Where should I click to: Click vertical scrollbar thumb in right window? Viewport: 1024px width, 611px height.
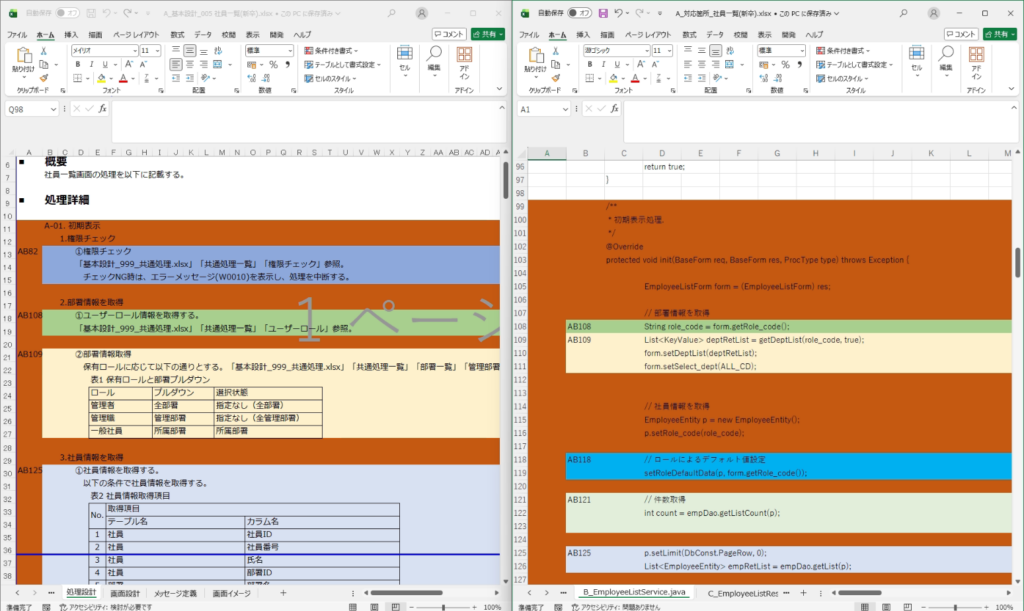1017,262
